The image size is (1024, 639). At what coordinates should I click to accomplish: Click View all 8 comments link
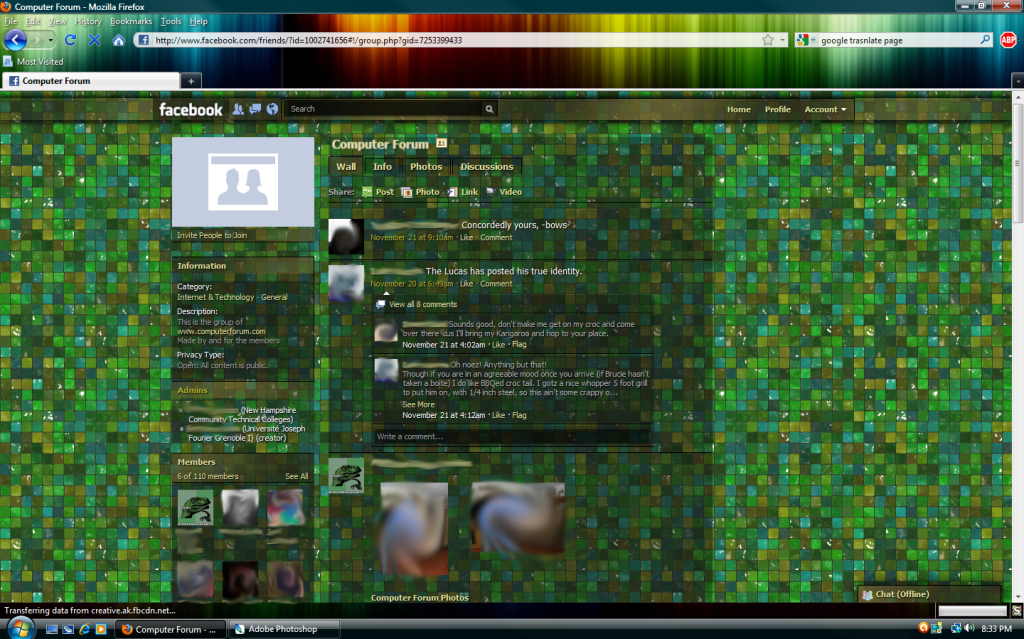(x=423, y=304)
